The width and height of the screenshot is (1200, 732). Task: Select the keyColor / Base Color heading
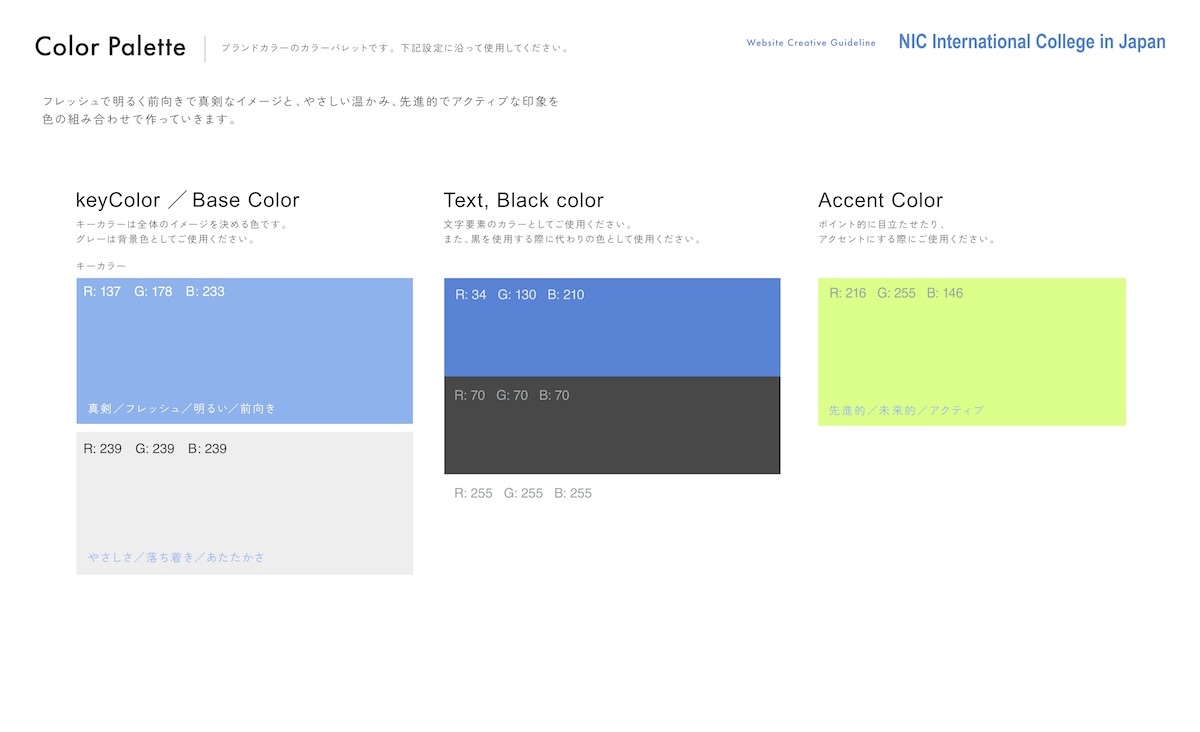tap(188, 200)
